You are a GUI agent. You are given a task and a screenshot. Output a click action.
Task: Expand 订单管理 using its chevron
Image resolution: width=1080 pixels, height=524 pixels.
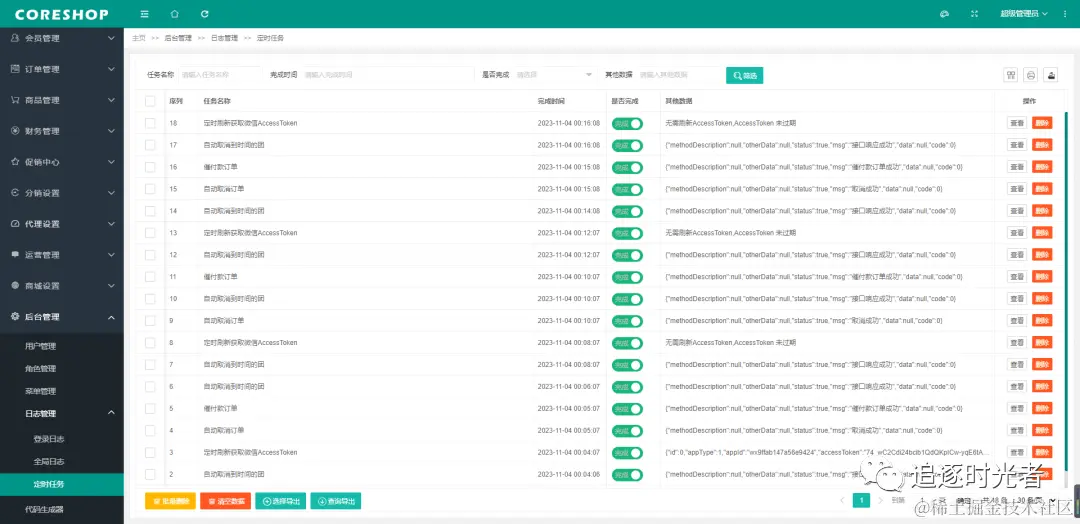(x=112, y=69)
